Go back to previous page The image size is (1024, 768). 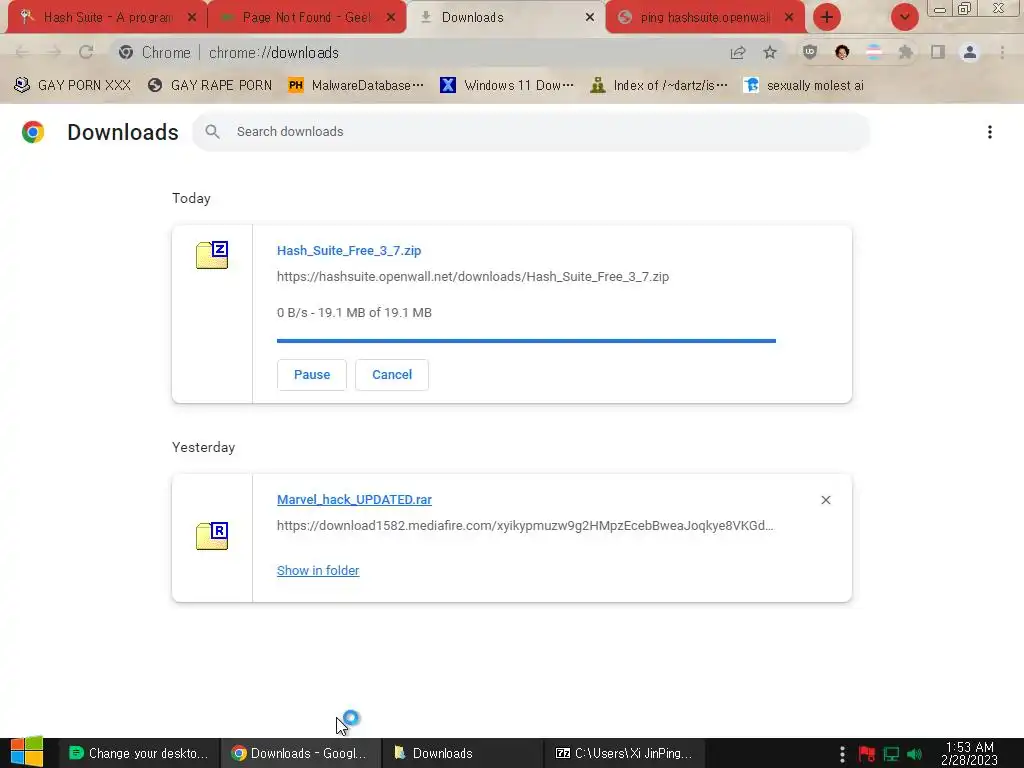click(x=22, y=52)
